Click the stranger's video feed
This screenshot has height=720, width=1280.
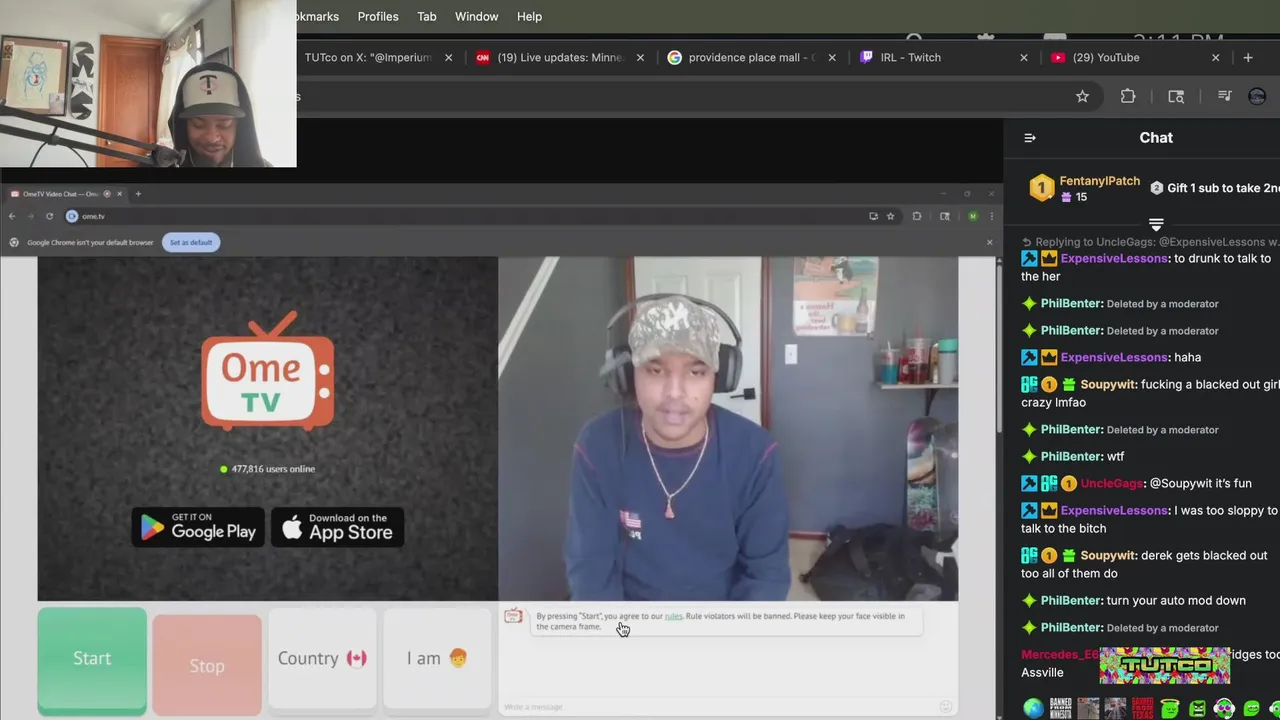click(x=728, y=429)
